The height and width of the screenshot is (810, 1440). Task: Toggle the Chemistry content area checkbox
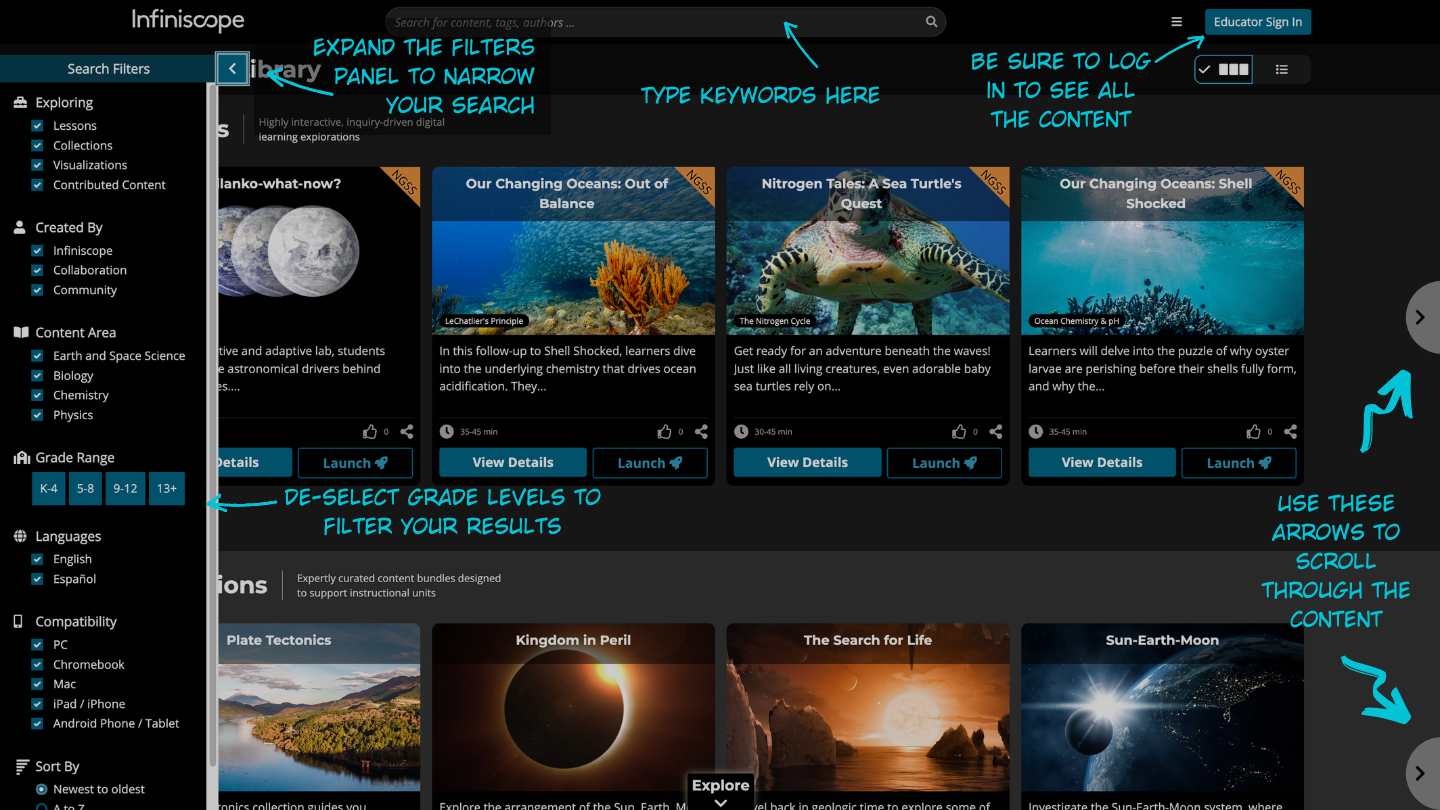coord(37,395)
